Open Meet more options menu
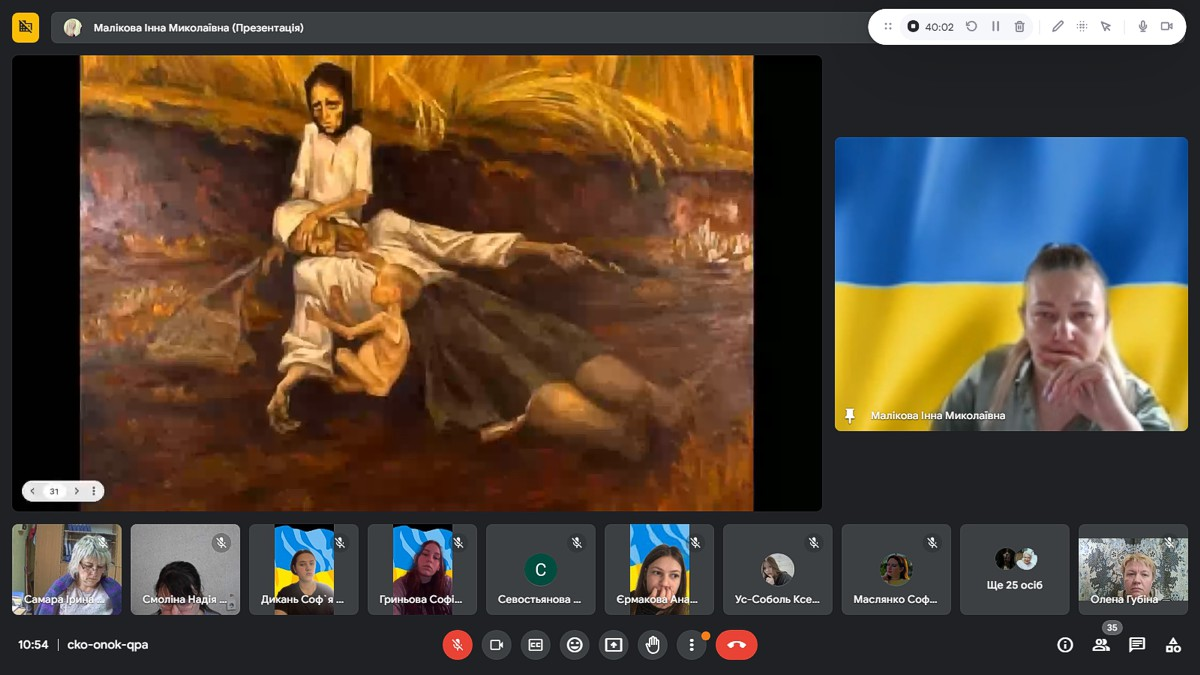The image size is (1200, 675). (691, 645)
